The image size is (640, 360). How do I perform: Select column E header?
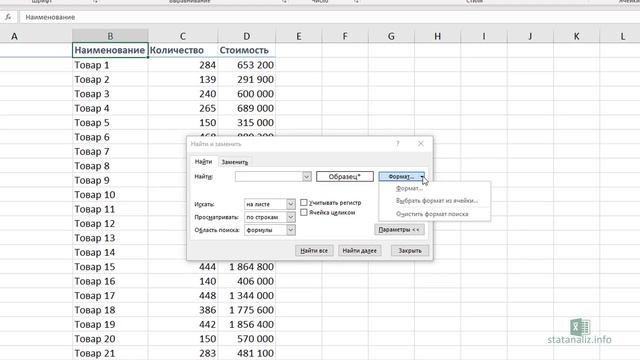point(299,36)
